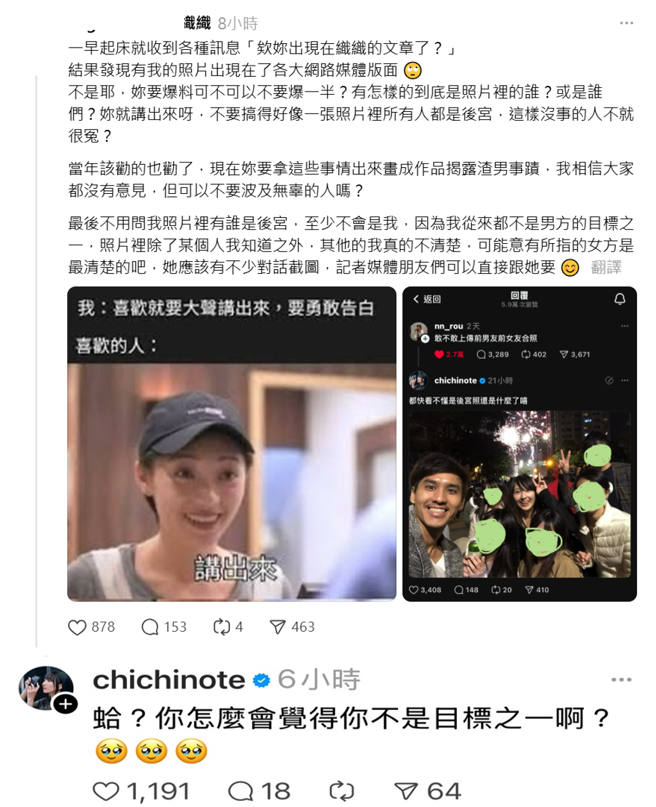Like the top post with 878 likes
Viewport: 656px width, 807px height.
[x=77, y=627]
